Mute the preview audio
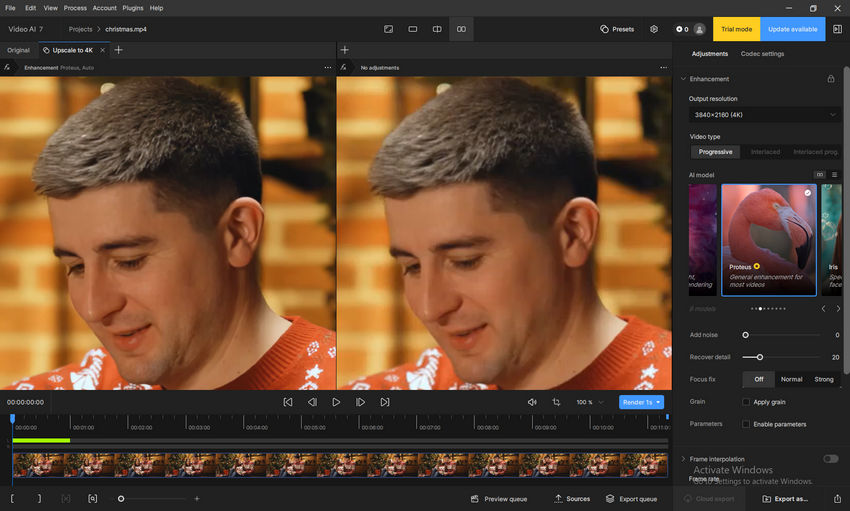The image size is (850, 511). tap(532, 402)
